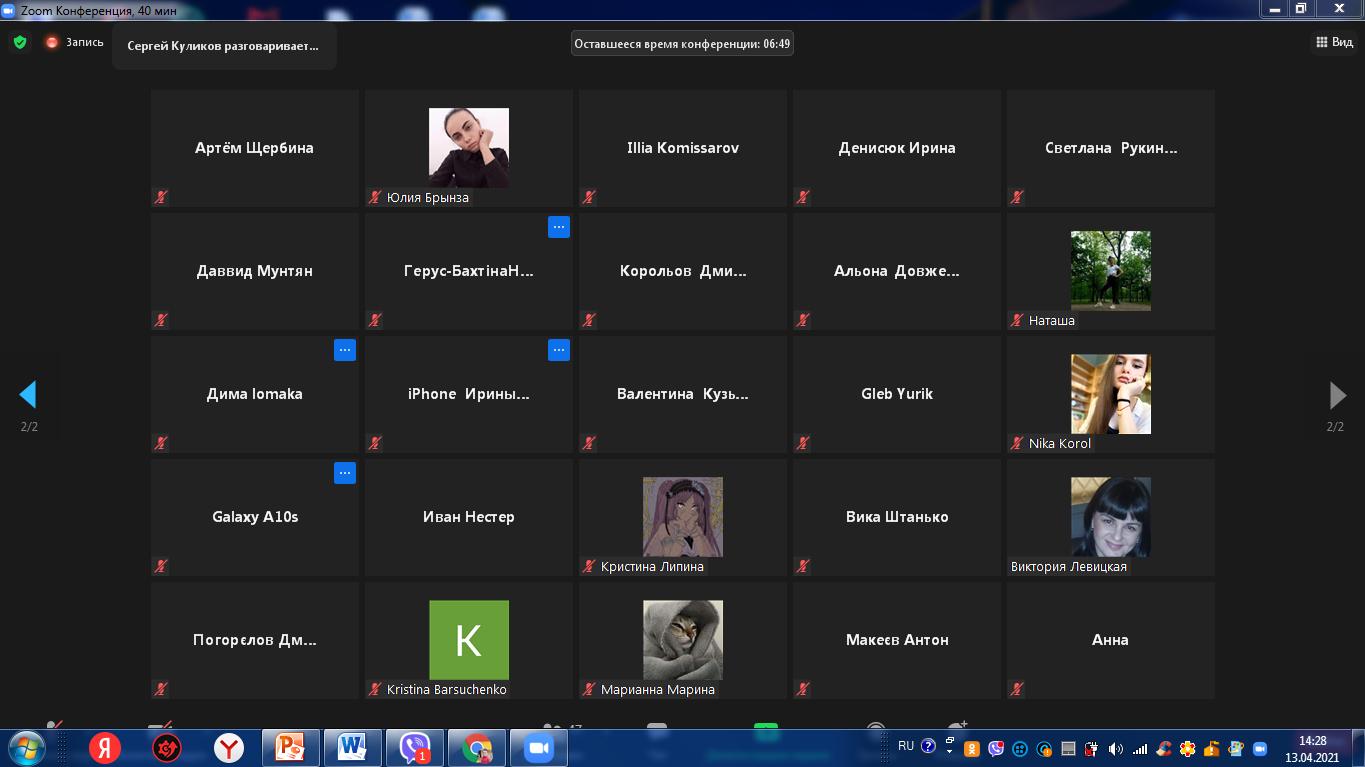Click the remaining conference time banner
This screenshot has height=767, width=1365.
[x=682, y=43]
